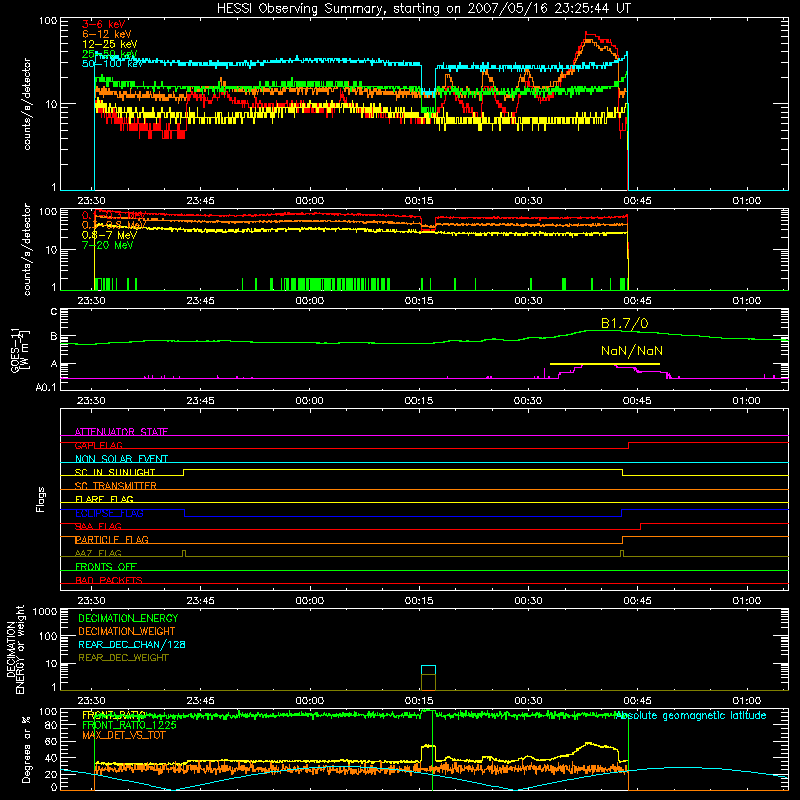This screenshot has height=800, width=800.
Task: Click the 23:45 tick label under the GOES panel
Action: (x=200, y=401)
